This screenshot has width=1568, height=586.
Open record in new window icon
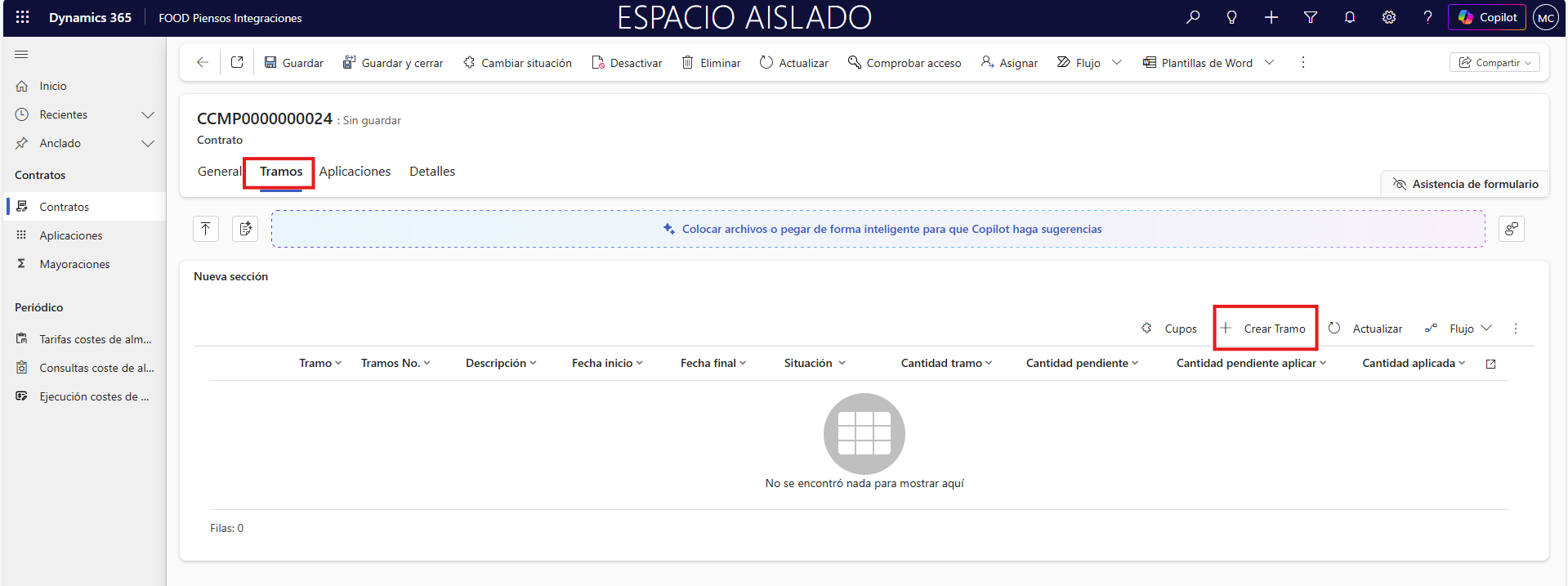coord(237,63)
